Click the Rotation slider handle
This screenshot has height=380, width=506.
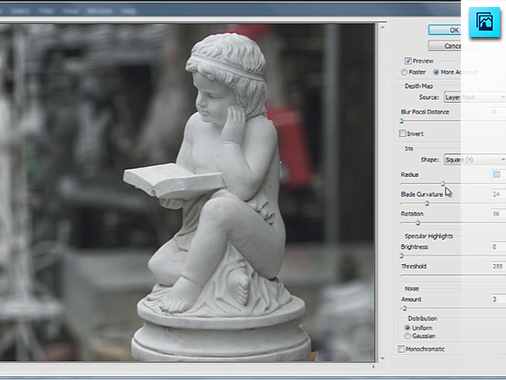pos(418,223)
